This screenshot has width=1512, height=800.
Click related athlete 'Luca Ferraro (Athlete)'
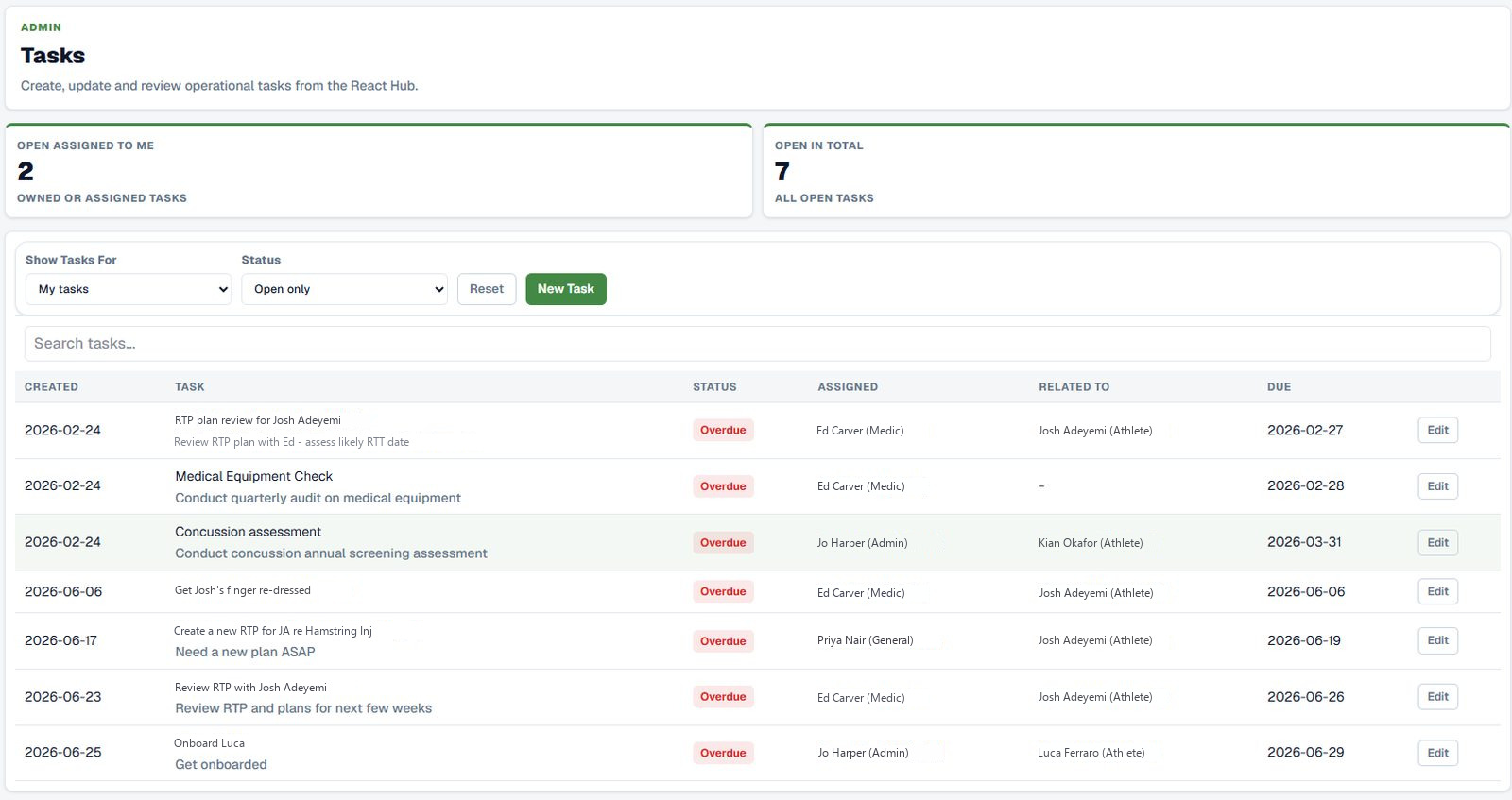(1091, 753)
